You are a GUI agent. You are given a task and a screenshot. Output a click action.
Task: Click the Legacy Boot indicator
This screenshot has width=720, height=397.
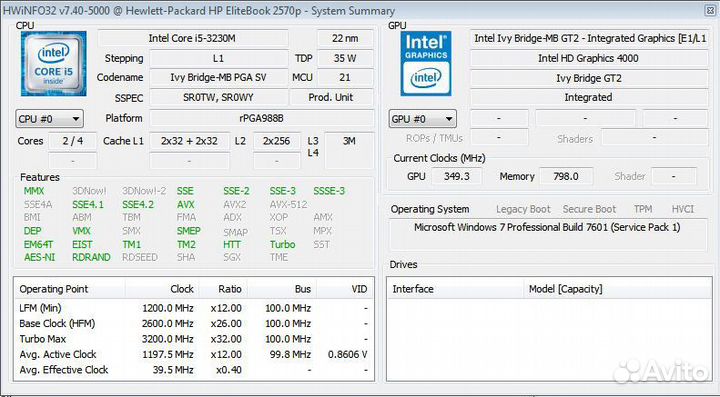pos(523,209)
